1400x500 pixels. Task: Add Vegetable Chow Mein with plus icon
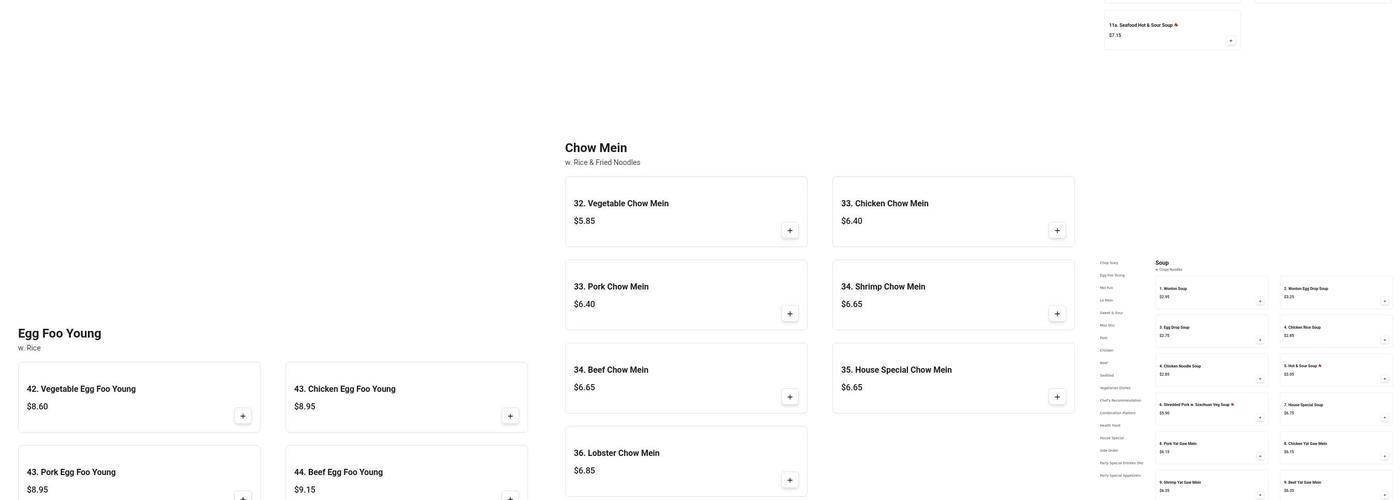pyautogui.click(x=789, y=231)
